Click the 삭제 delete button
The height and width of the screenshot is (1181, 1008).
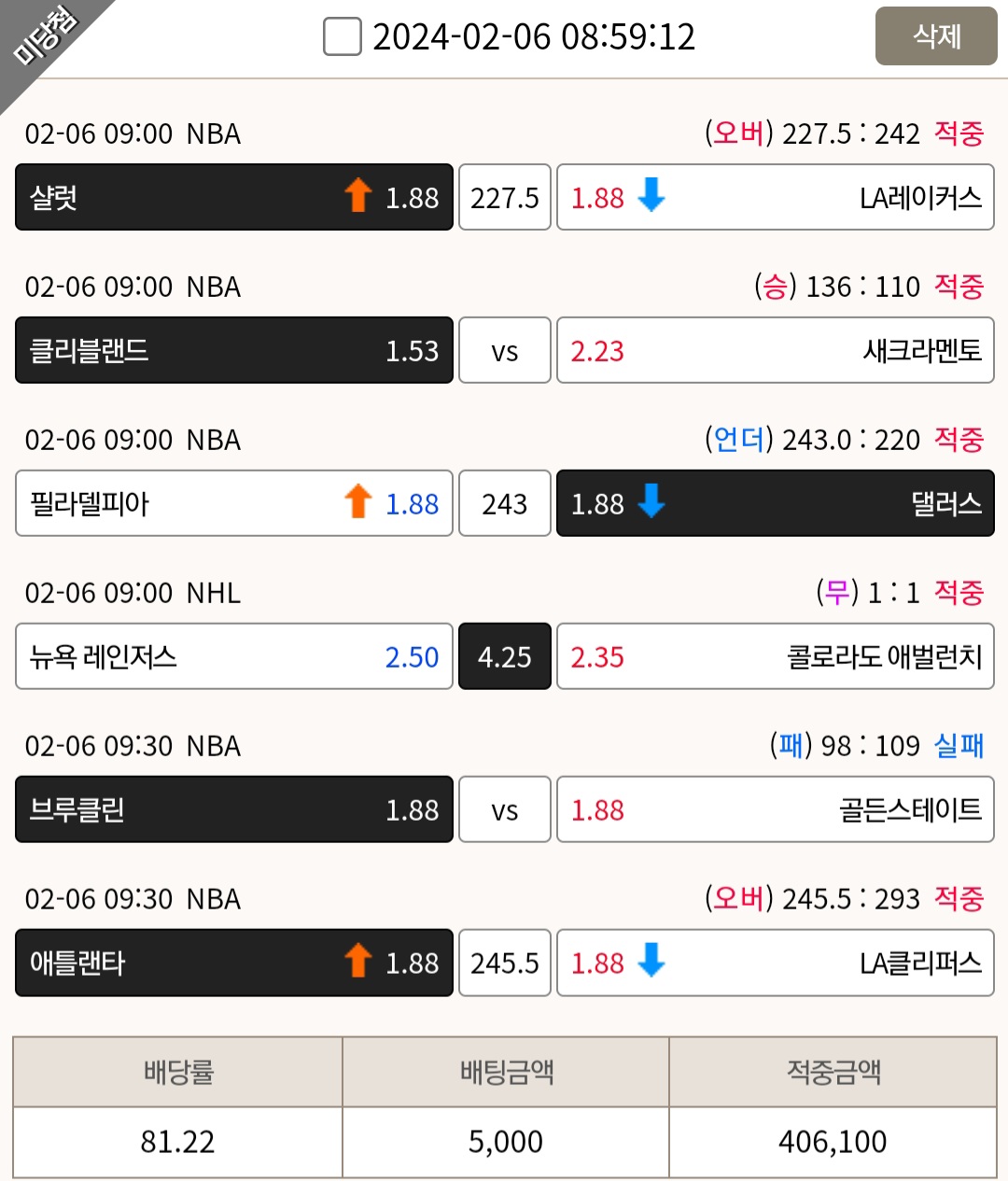936,36
